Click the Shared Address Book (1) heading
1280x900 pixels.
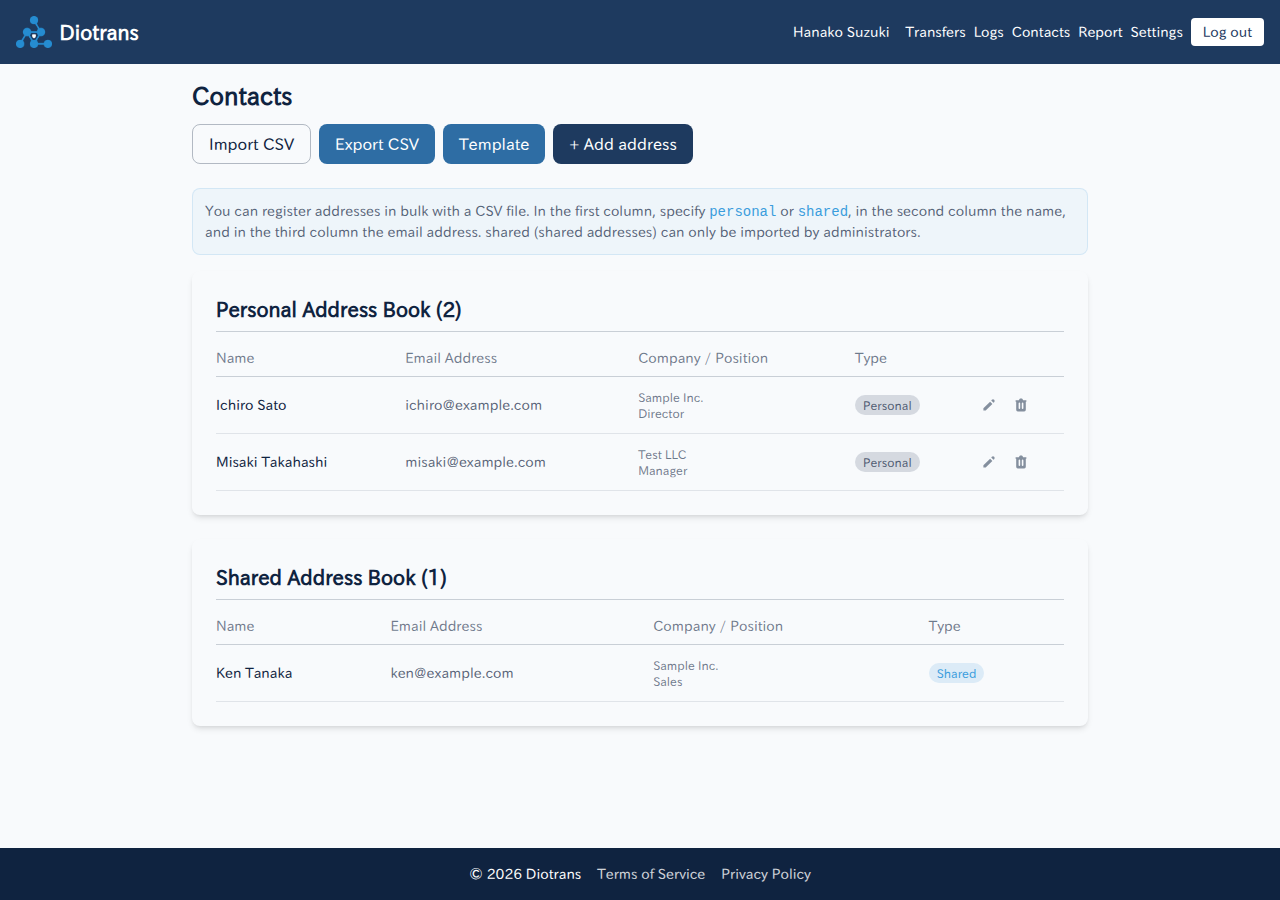point(331,578)
